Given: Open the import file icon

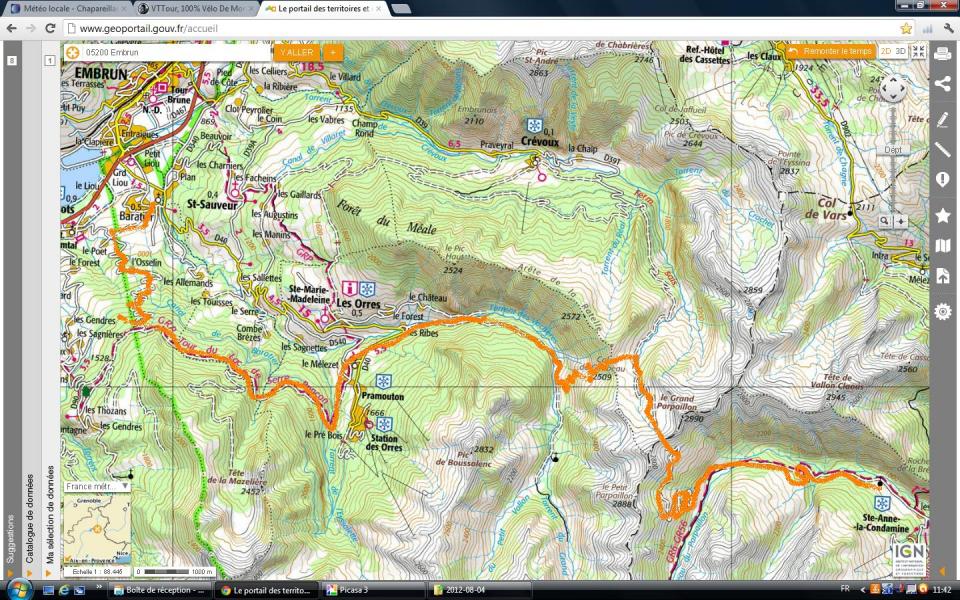Looking at the screenshot, I should coord(943,276).
